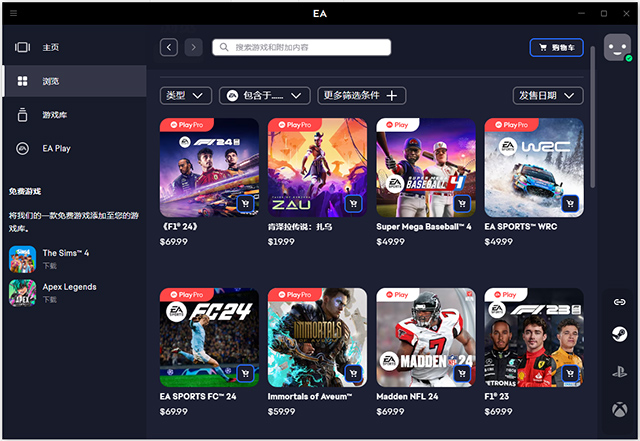Screen dimensions: 640x441
Task: Click the PlayStation platform icon
Action: coord(620,372)
